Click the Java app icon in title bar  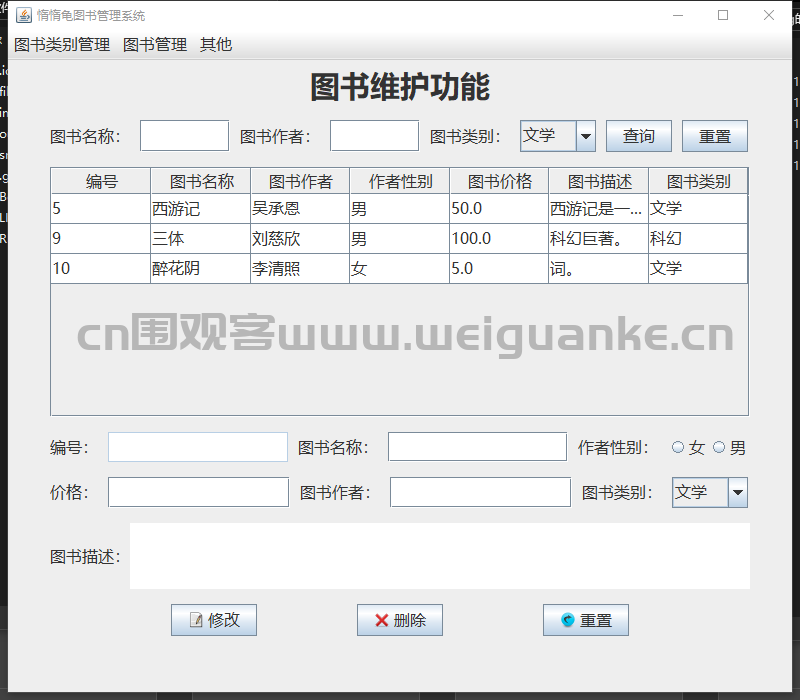pyautogui.click(x=24, y=15)
